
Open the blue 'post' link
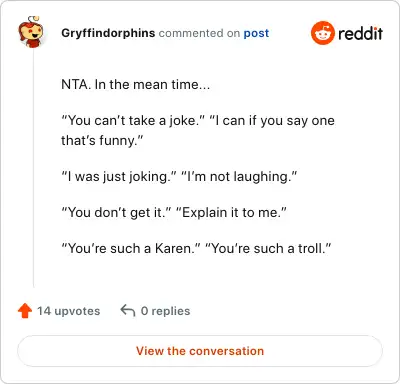tap(256, 33)
